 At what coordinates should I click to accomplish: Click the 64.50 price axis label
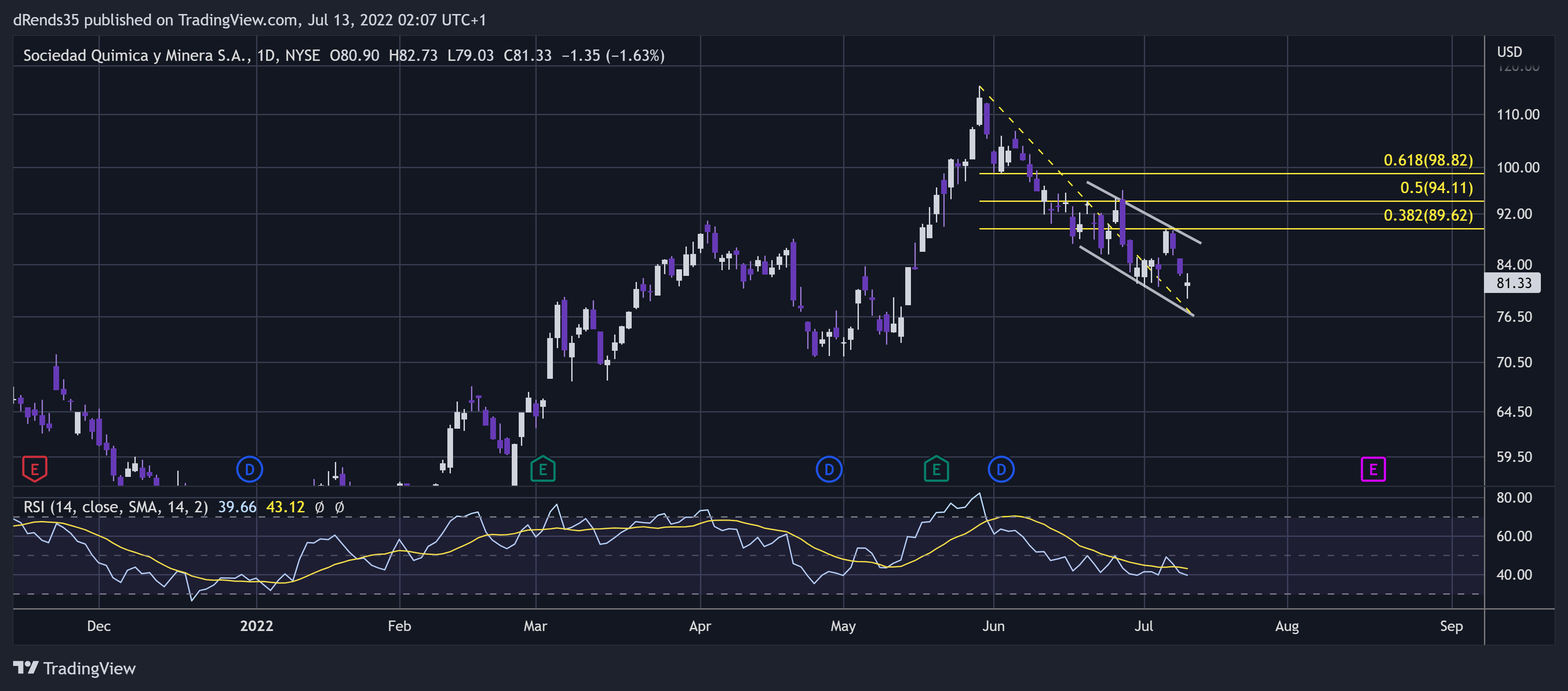click(x=1515, y=412)
